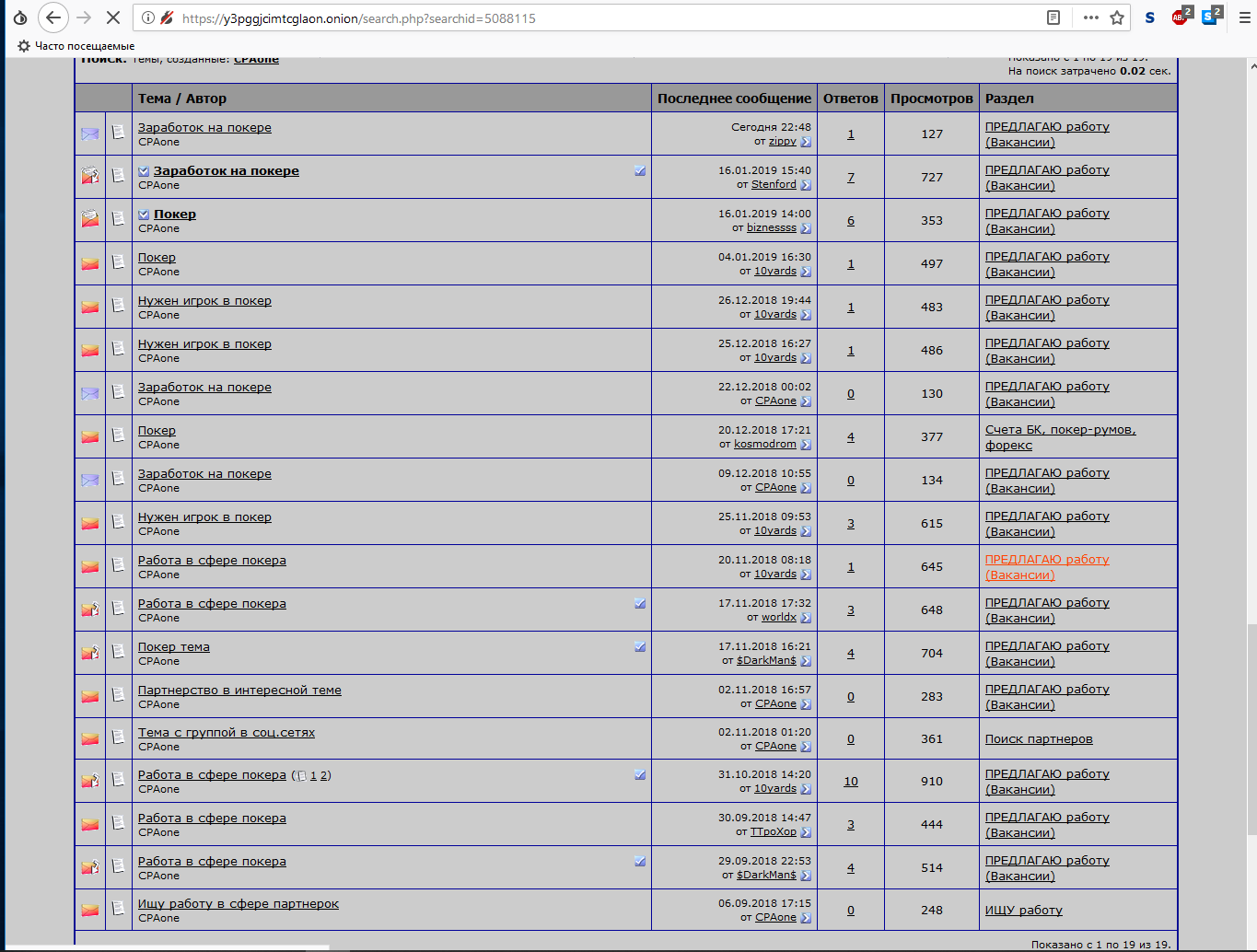Open thread Ищу работу в сфере партнерок

point(239,904)
